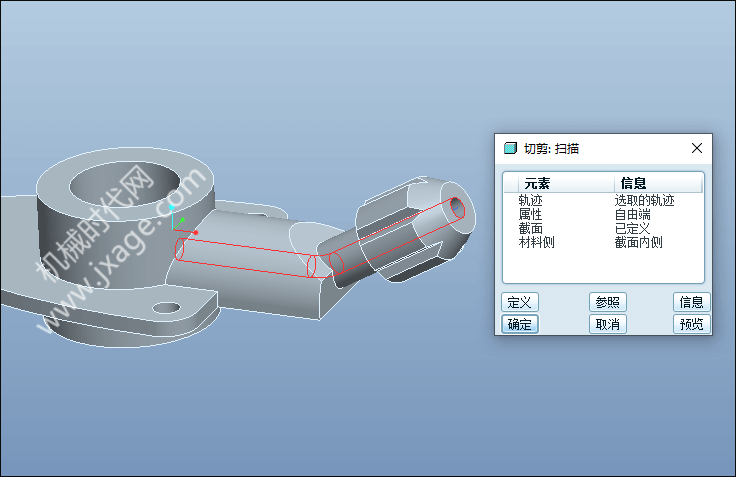The width and height of the screenshot is (736, 477).
Task: Click the 截面内侧 info value
Action: tap(638, 243)
